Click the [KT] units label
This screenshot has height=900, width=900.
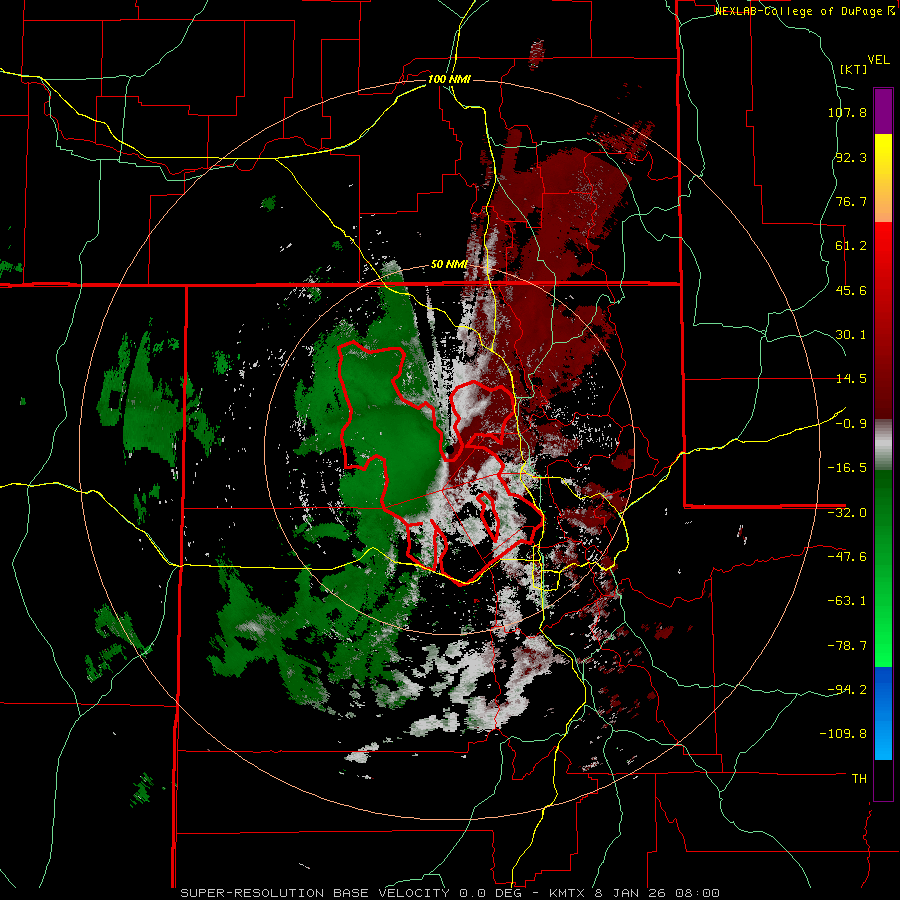(853, 69)
